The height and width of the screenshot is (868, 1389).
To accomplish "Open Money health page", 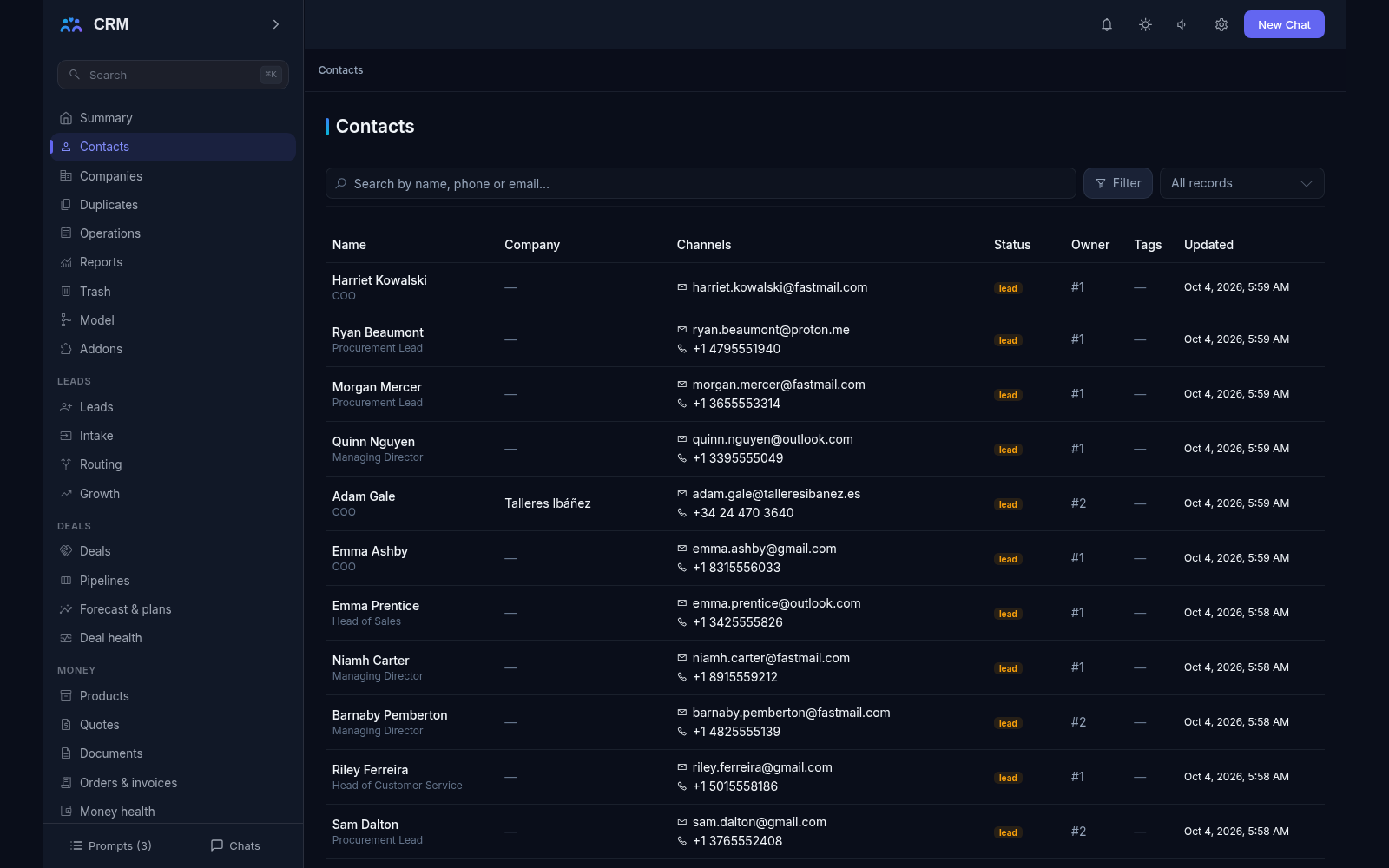I will 173,812.
